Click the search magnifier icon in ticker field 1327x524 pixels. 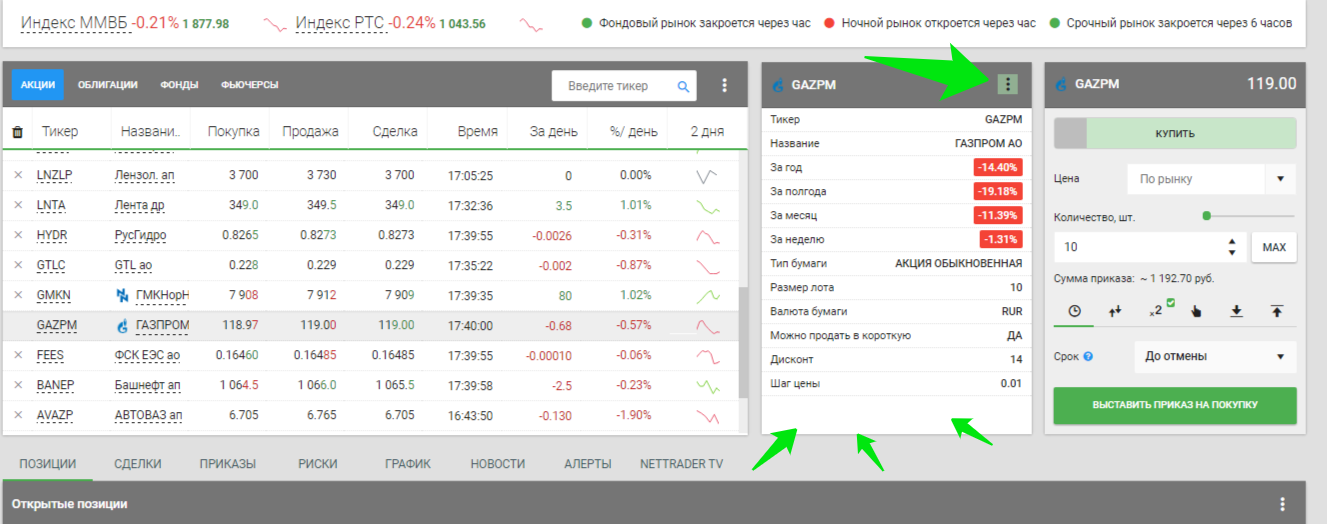684,86
